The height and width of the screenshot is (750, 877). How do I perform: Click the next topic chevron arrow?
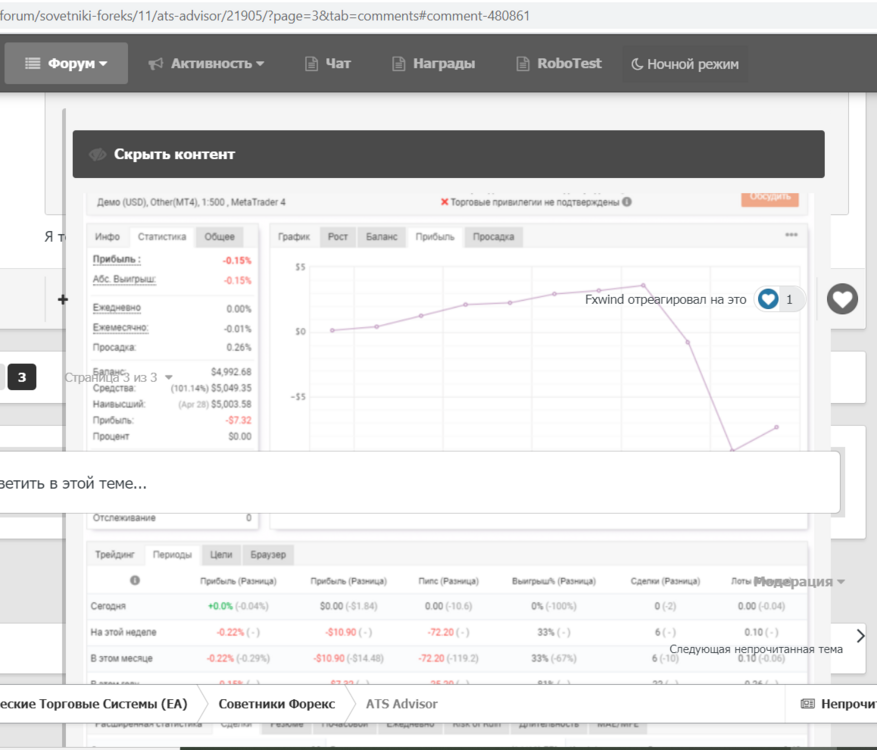(860, 636)
